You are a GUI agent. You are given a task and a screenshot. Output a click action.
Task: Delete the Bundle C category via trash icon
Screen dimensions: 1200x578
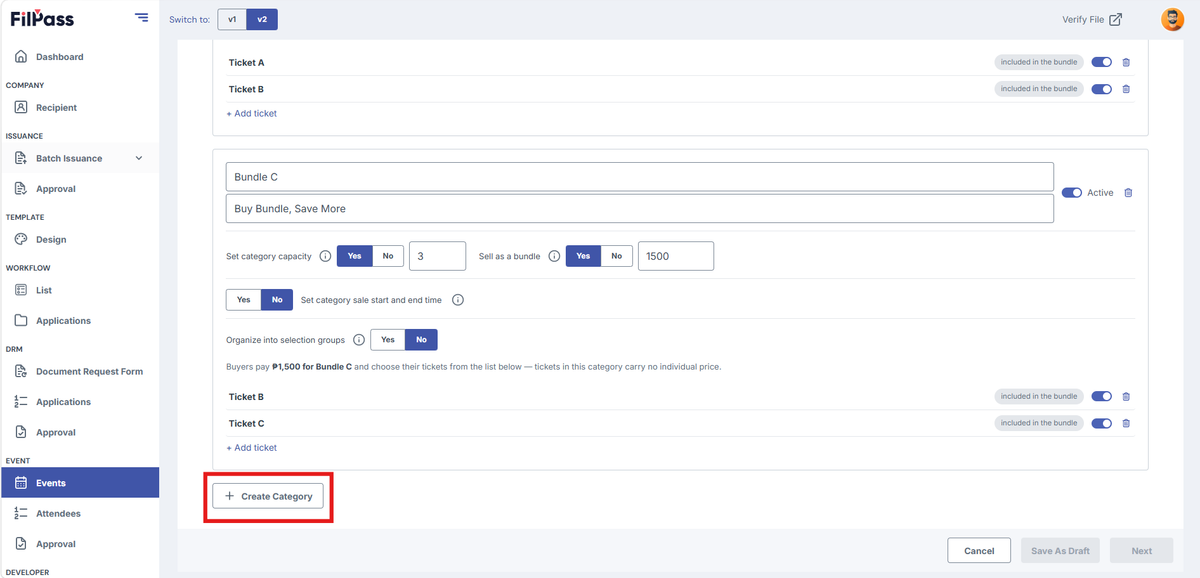click(1128, 193)
